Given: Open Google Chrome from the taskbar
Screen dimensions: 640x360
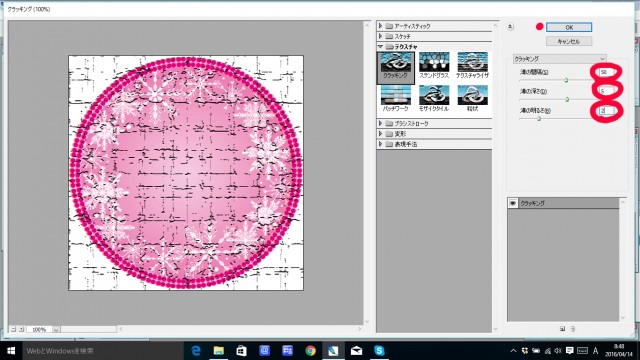Looking at the screenshot, I should [x=311, y=351].
